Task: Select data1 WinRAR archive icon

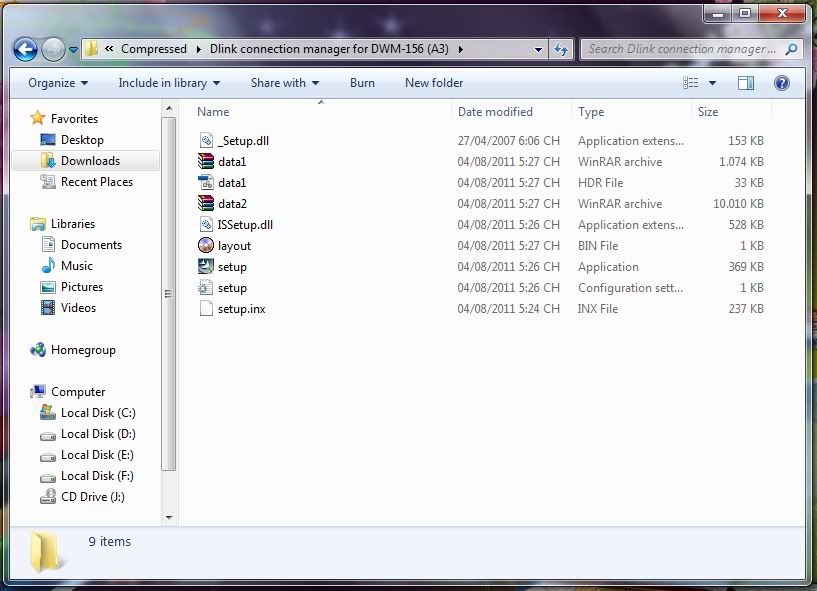Action: pyautogui.click(x=206, y=162)
